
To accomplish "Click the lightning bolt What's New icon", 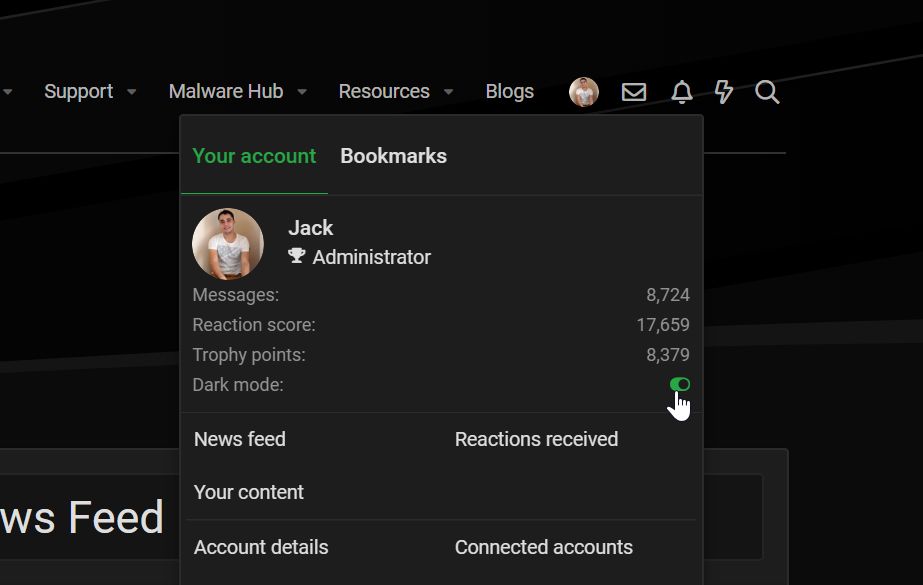I will point(724,92).
